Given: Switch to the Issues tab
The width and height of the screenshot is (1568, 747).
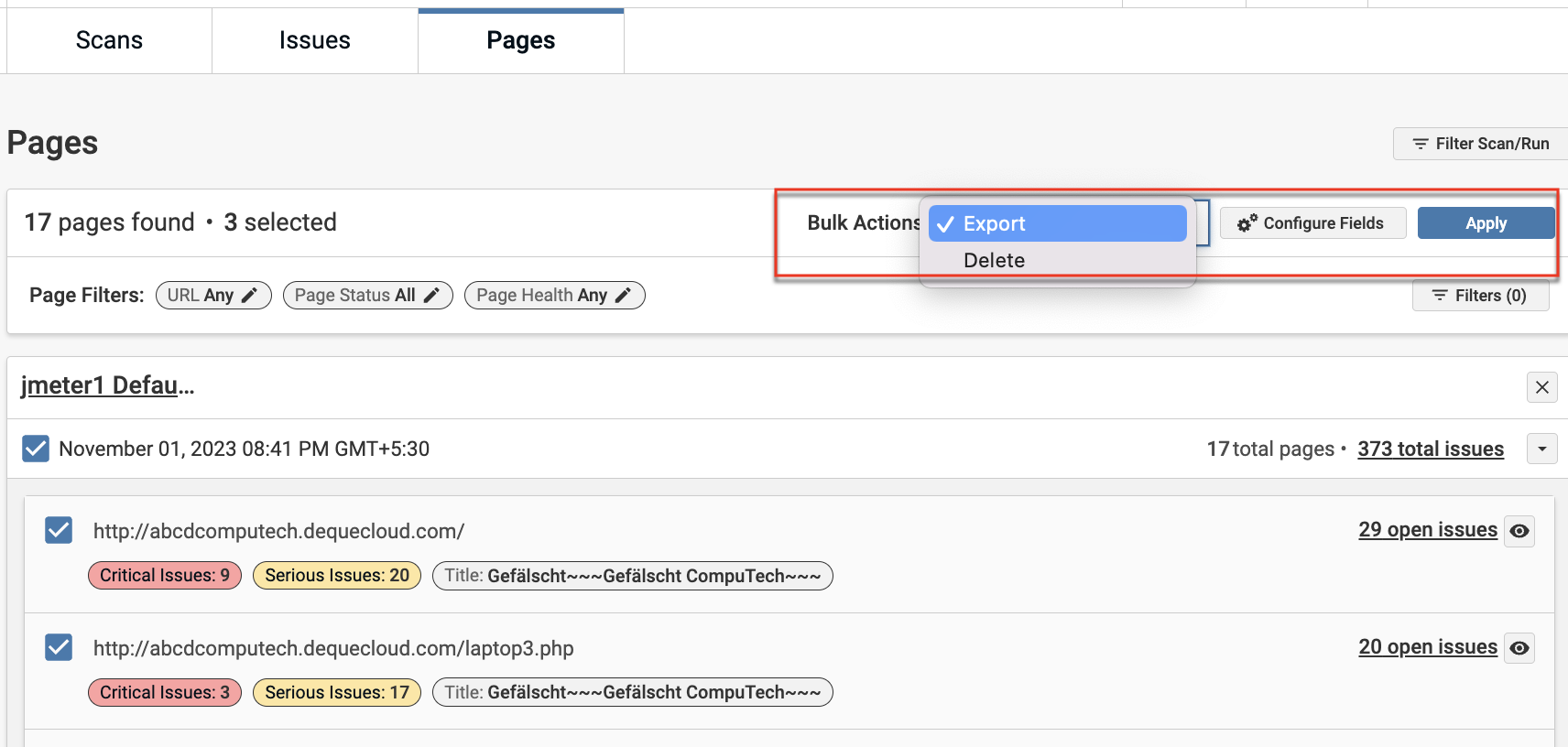Looking at the screenshot, I should 314,40.
